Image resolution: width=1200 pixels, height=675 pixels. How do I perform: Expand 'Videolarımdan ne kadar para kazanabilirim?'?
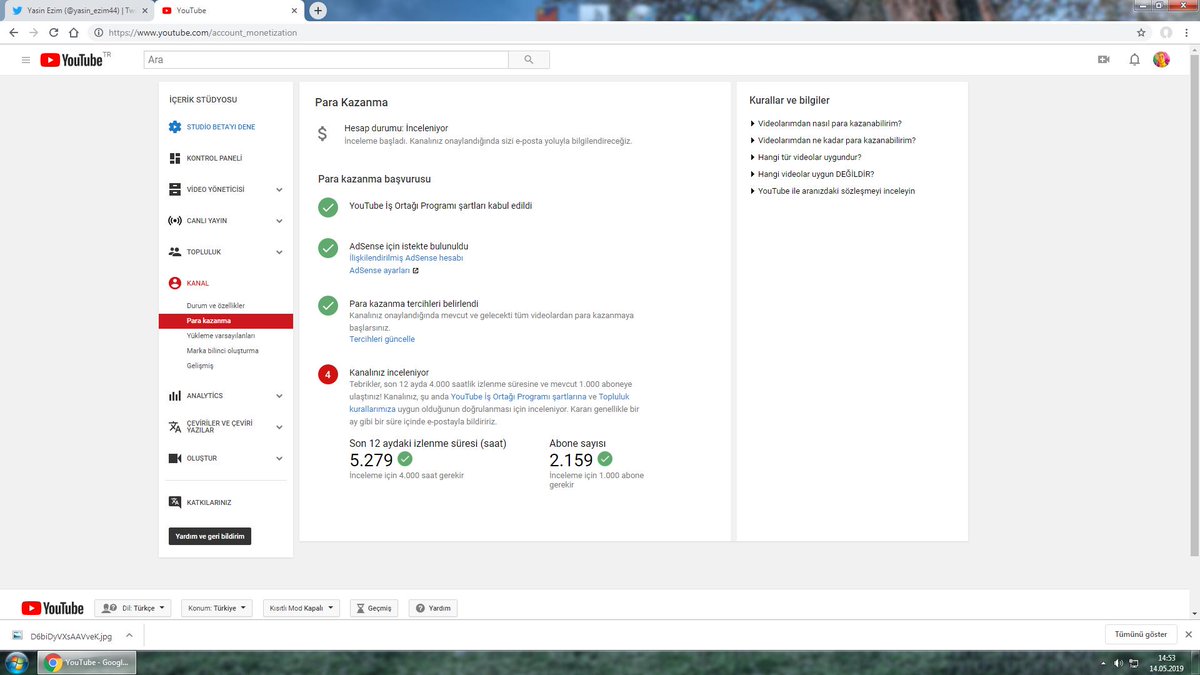click(x=833, y=141)
